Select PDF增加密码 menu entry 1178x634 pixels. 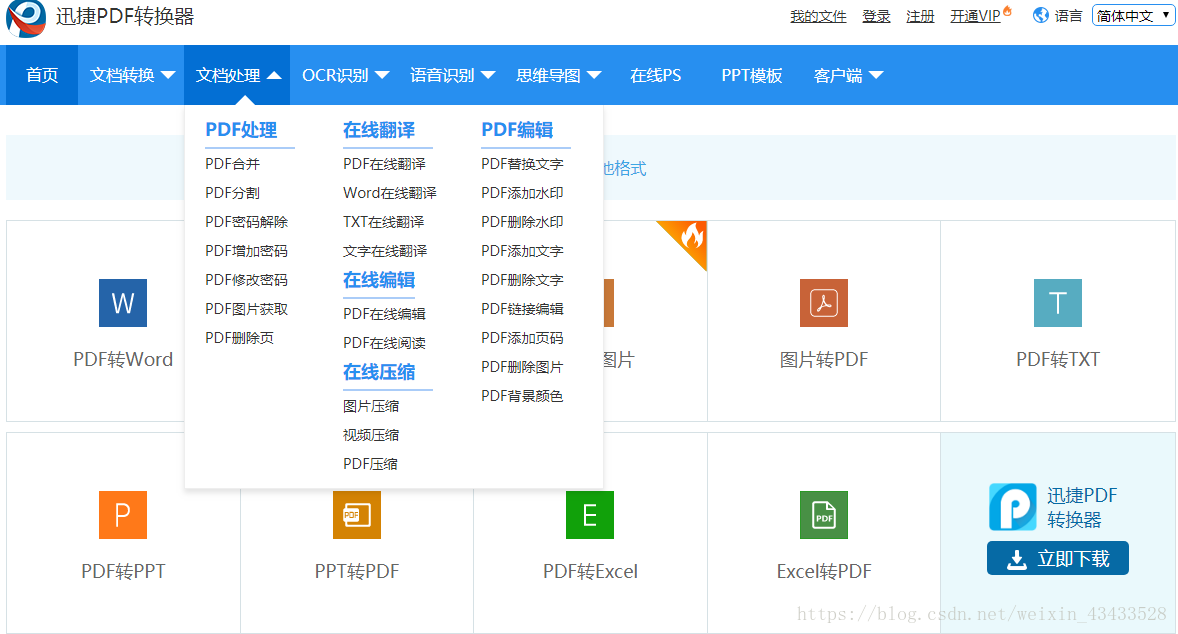pos(246,251)
